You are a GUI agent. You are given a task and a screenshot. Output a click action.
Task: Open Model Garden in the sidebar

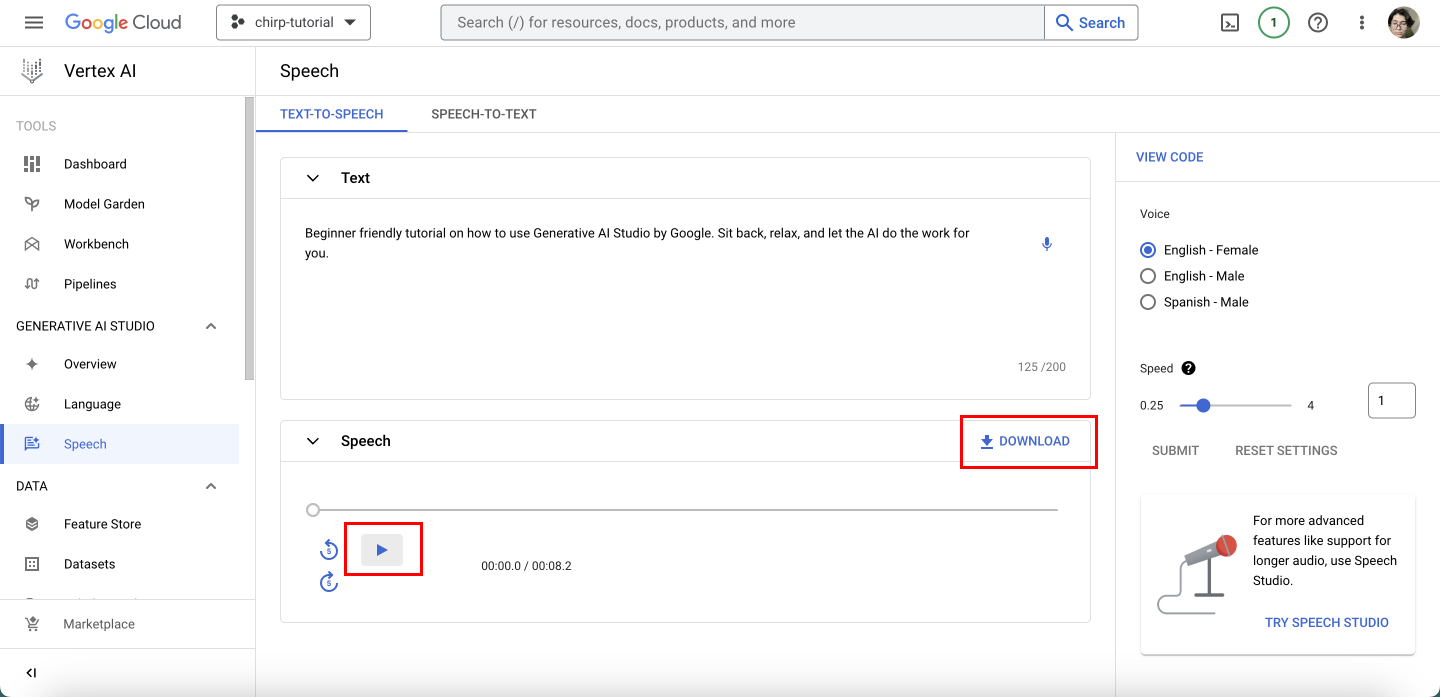coord(104,204)
